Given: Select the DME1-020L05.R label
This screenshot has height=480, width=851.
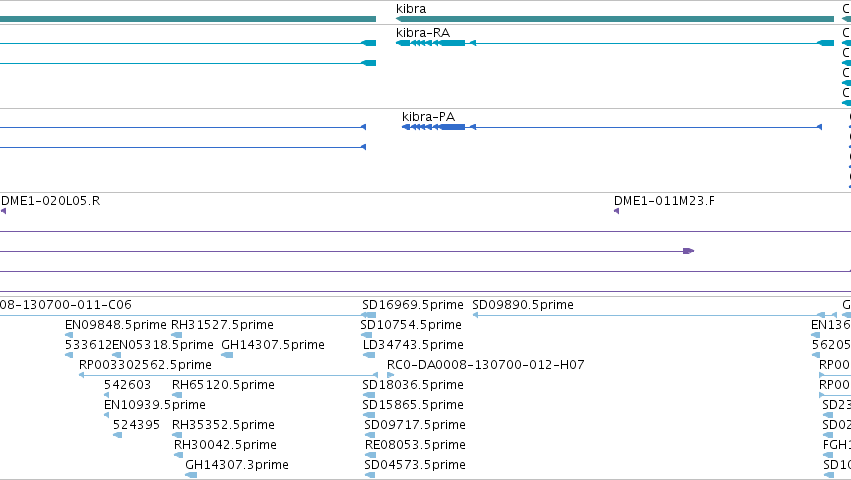Looking at the screenshot, I should (x=50, y=201).
